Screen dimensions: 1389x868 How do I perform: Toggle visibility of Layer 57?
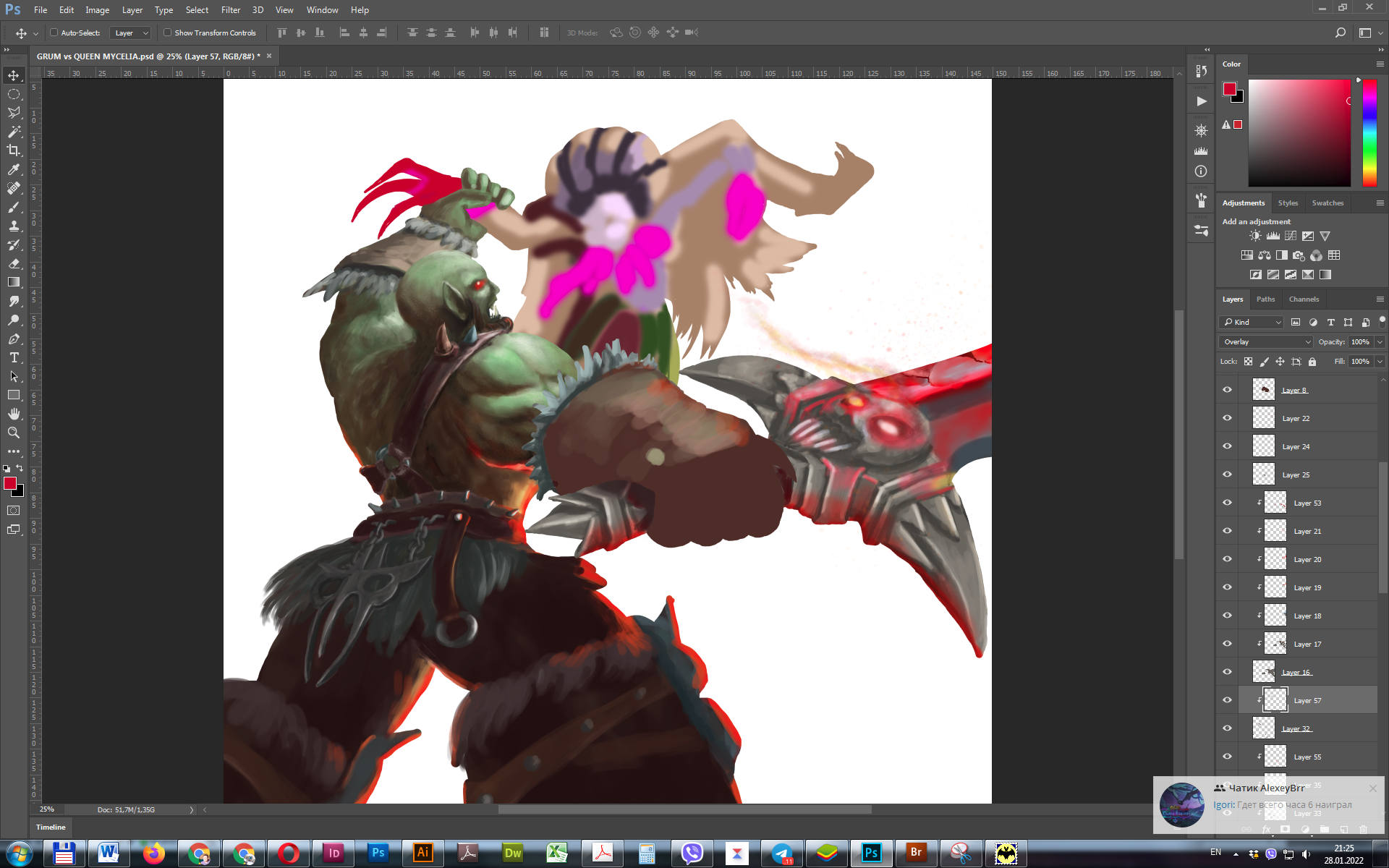point(1227,700)
